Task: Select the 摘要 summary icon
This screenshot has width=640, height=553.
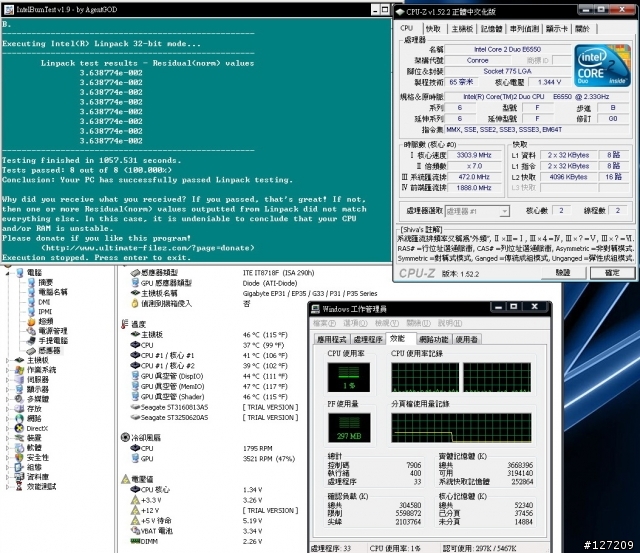Action: pos(31,282)
